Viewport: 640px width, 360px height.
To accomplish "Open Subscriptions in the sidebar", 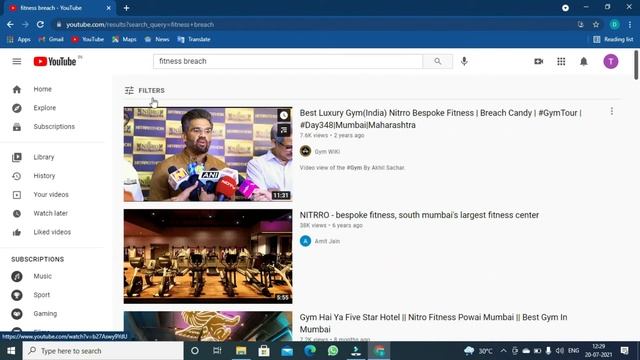I will click(x=53, y=127).
